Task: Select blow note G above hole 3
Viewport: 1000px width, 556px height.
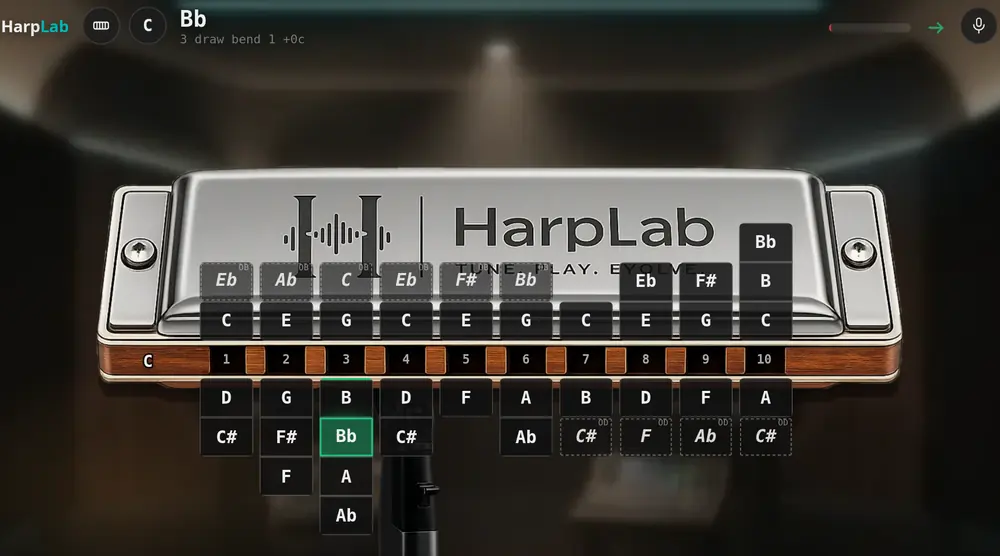Action: pos(346,320)
